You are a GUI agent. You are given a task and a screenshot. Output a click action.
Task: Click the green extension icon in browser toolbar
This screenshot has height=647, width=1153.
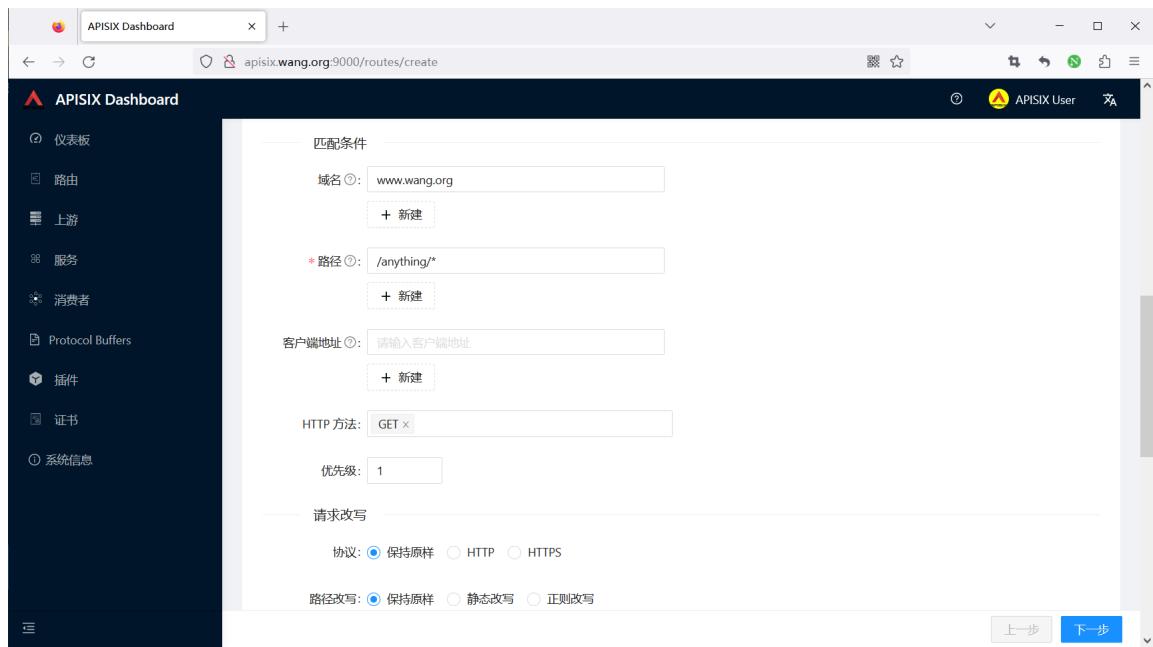coord(1074,62)
